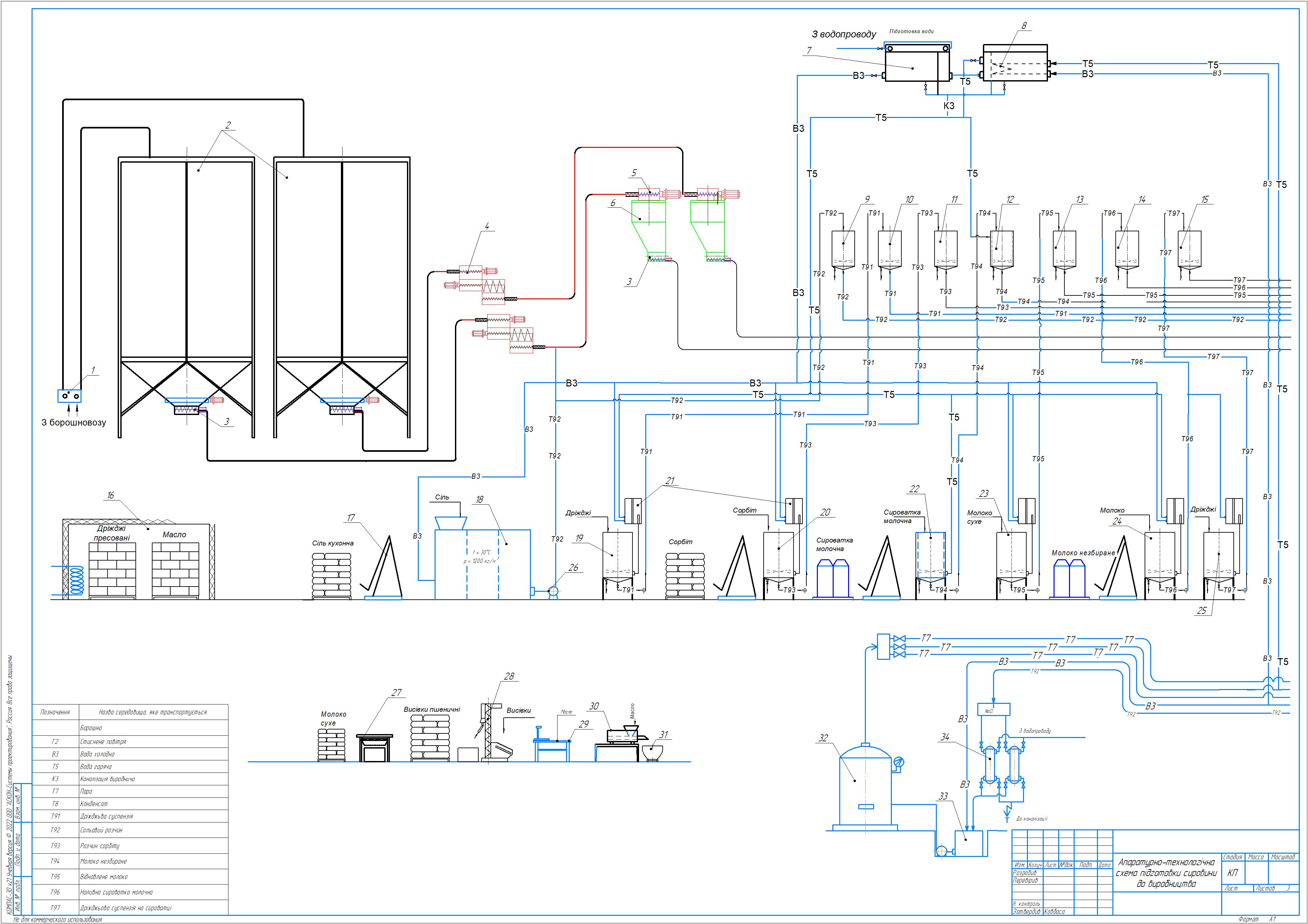Select the 'До каналізації' text
The height and width of the screenshot is (924, 1308).
tap(1032, 819)
